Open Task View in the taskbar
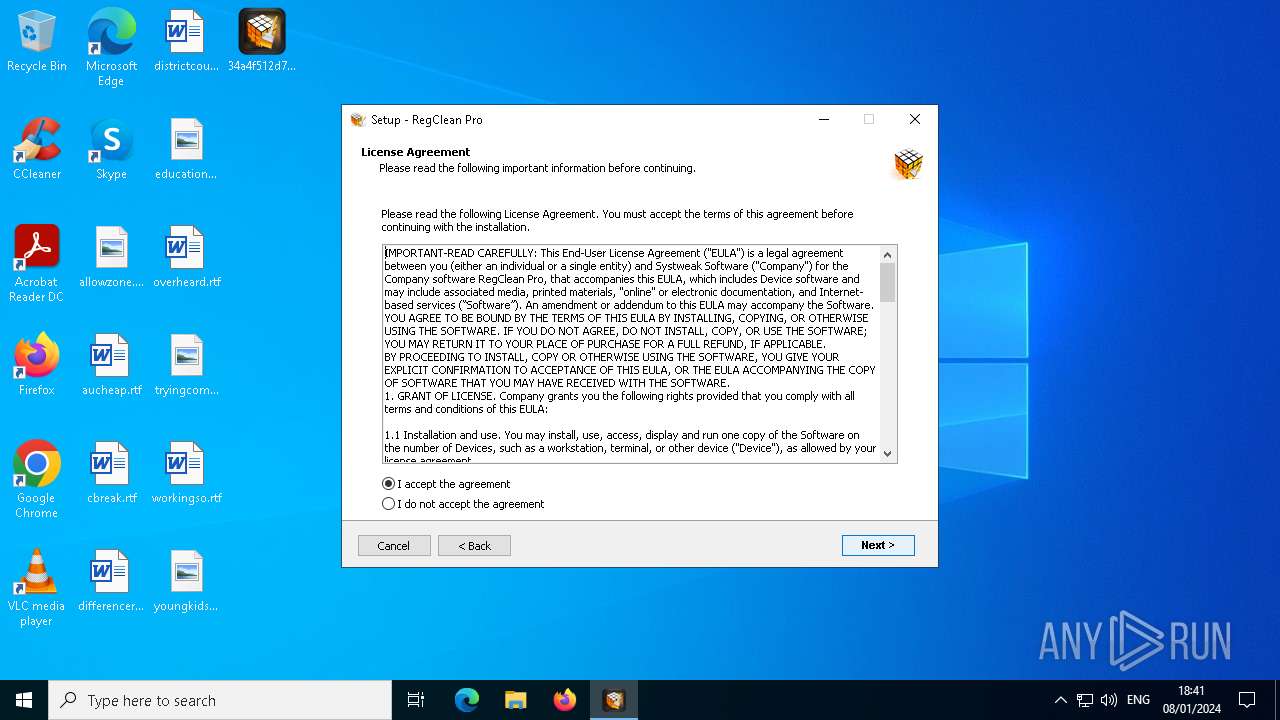The height and width of the screenshot is (720, 1280). [416, 700]
